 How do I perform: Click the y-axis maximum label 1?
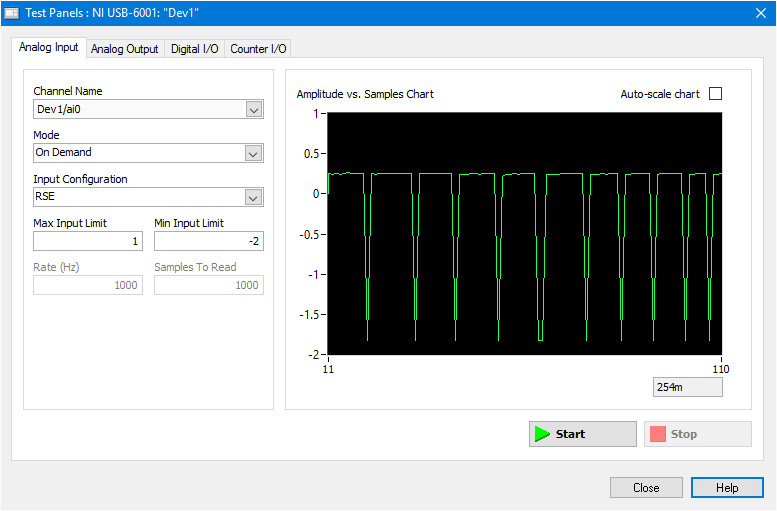pyautogui.click(x=316, y=114)
